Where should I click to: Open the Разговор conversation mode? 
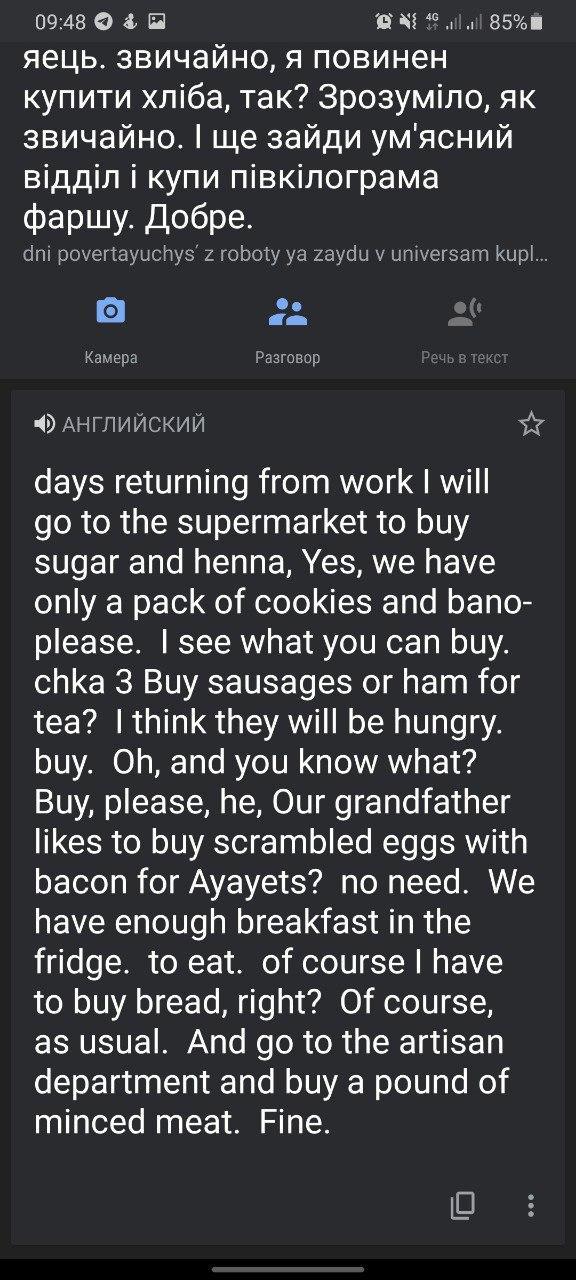[288, 330]
